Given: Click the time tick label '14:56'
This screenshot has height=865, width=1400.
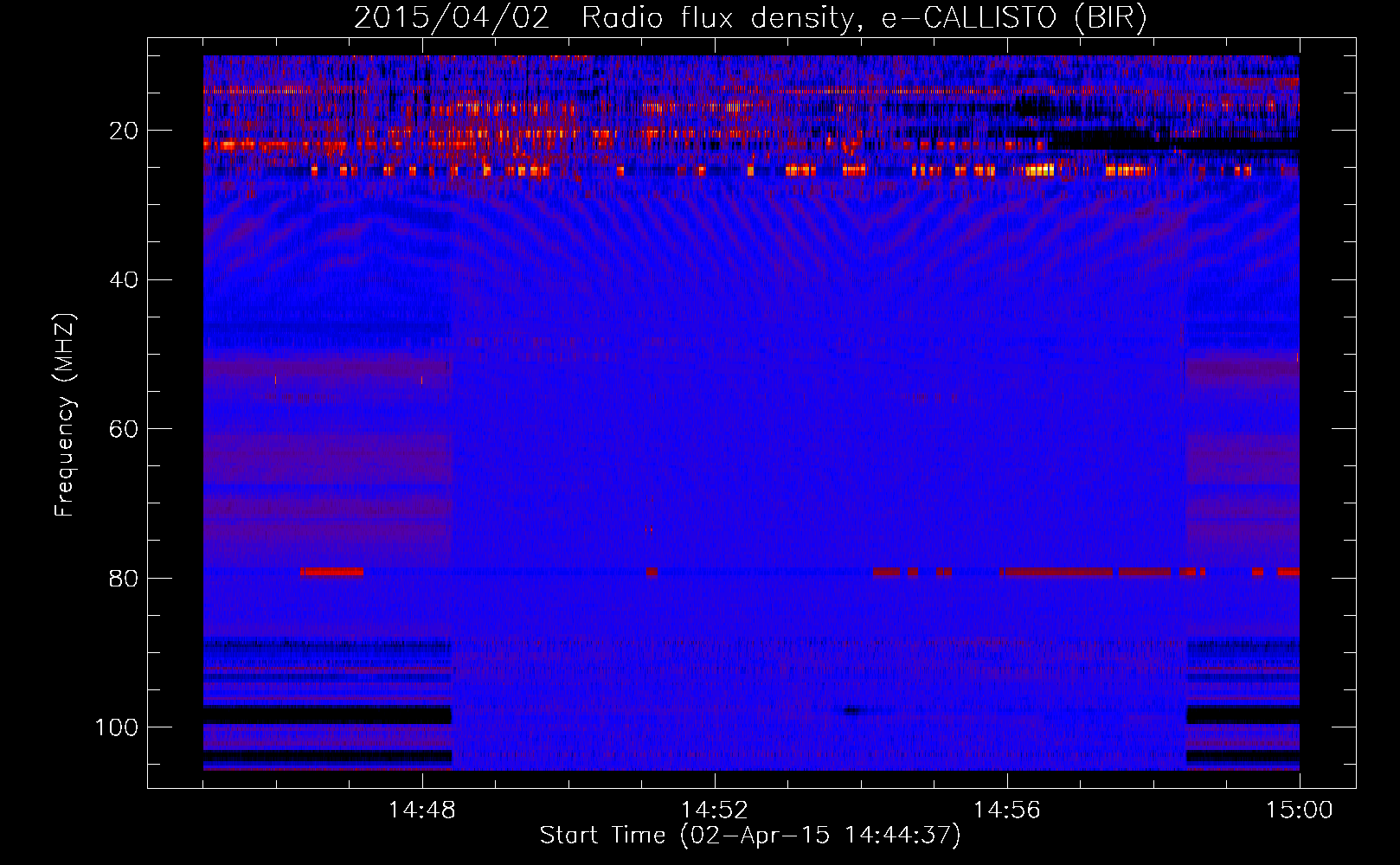Looking at the screenshot, I should tap(1007, 811).
